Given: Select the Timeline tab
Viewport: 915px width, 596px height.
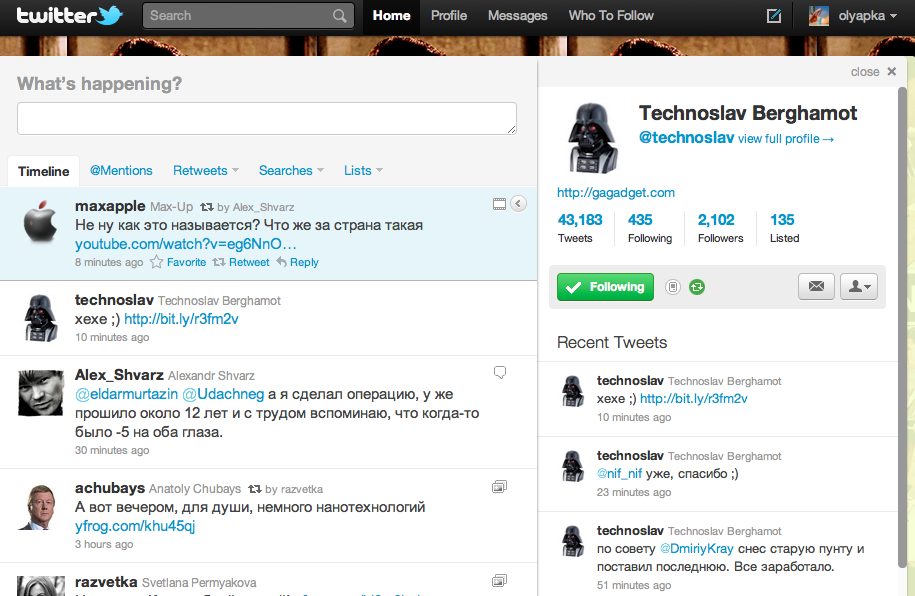Looking at the screenshot, I should click(43, 171).
